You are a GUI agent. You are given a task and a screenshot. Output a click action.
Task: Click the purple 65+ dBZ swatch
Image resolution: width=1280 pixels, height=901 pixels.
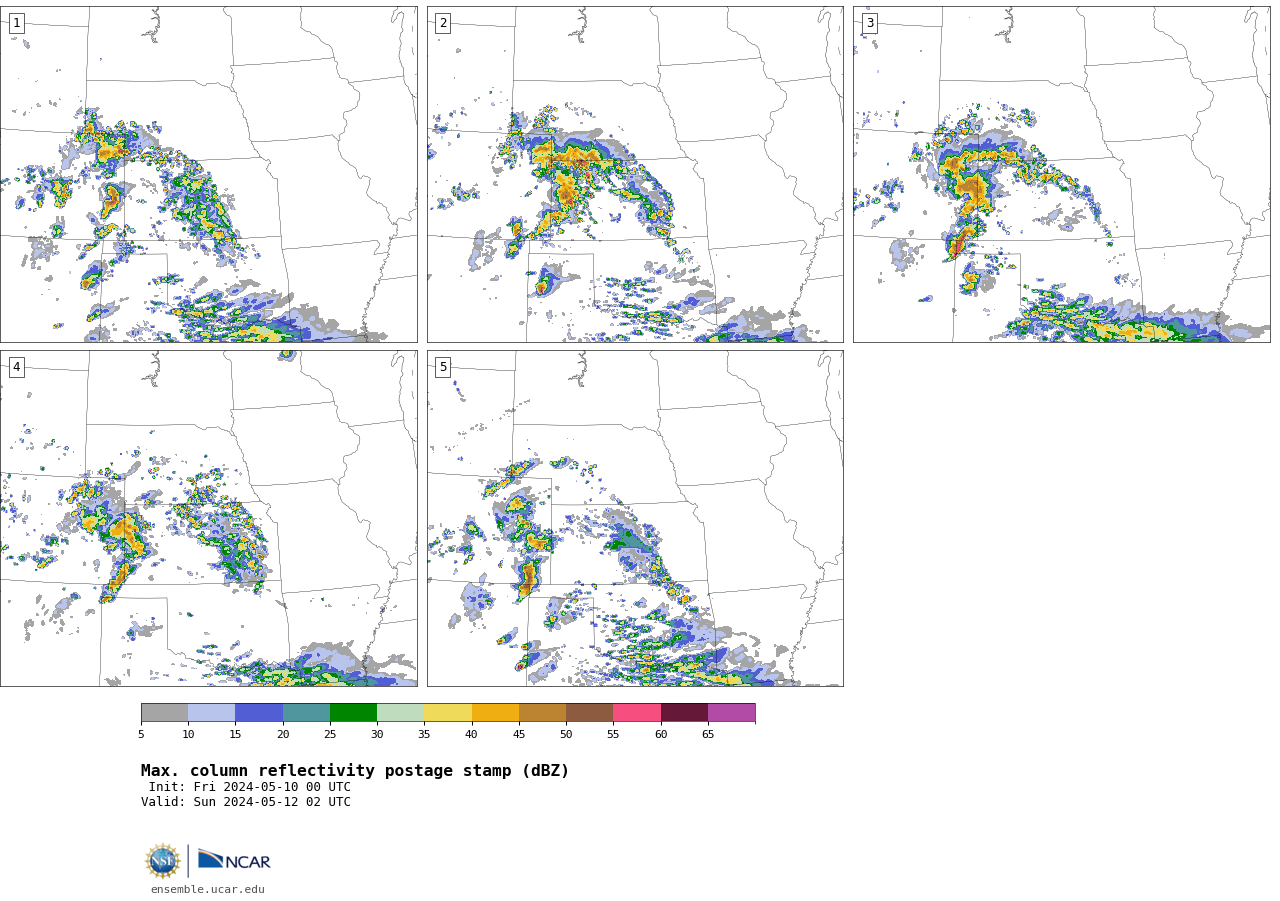tap(731, 712)
